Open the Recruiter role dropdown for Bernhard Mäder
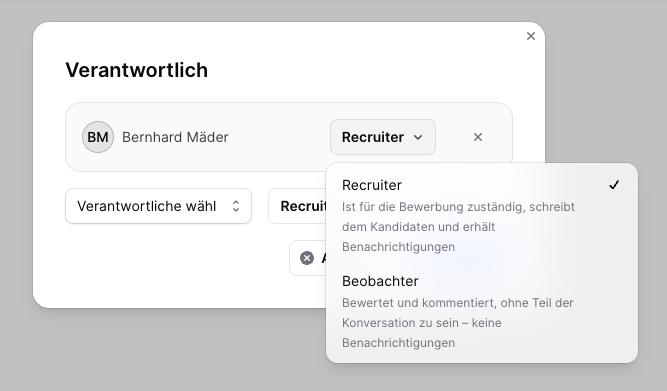This screenshot has width=667, height=391. 382,137
